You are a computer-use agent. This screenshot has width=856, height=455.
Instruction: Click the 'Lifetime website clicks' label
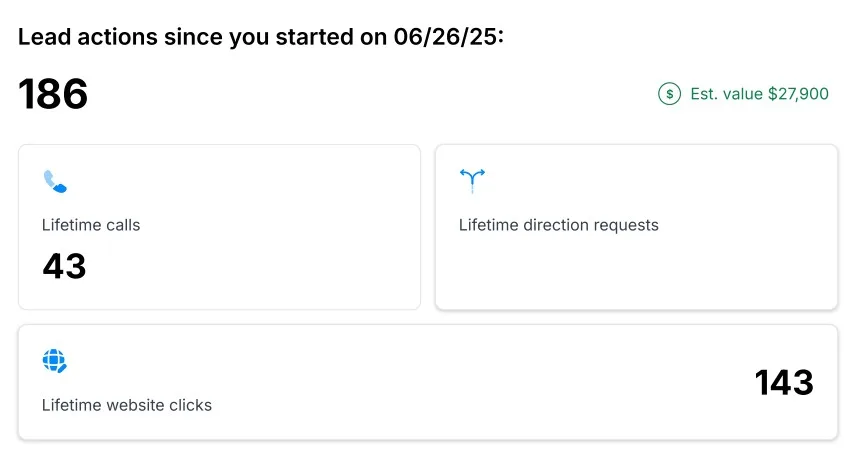127,405
